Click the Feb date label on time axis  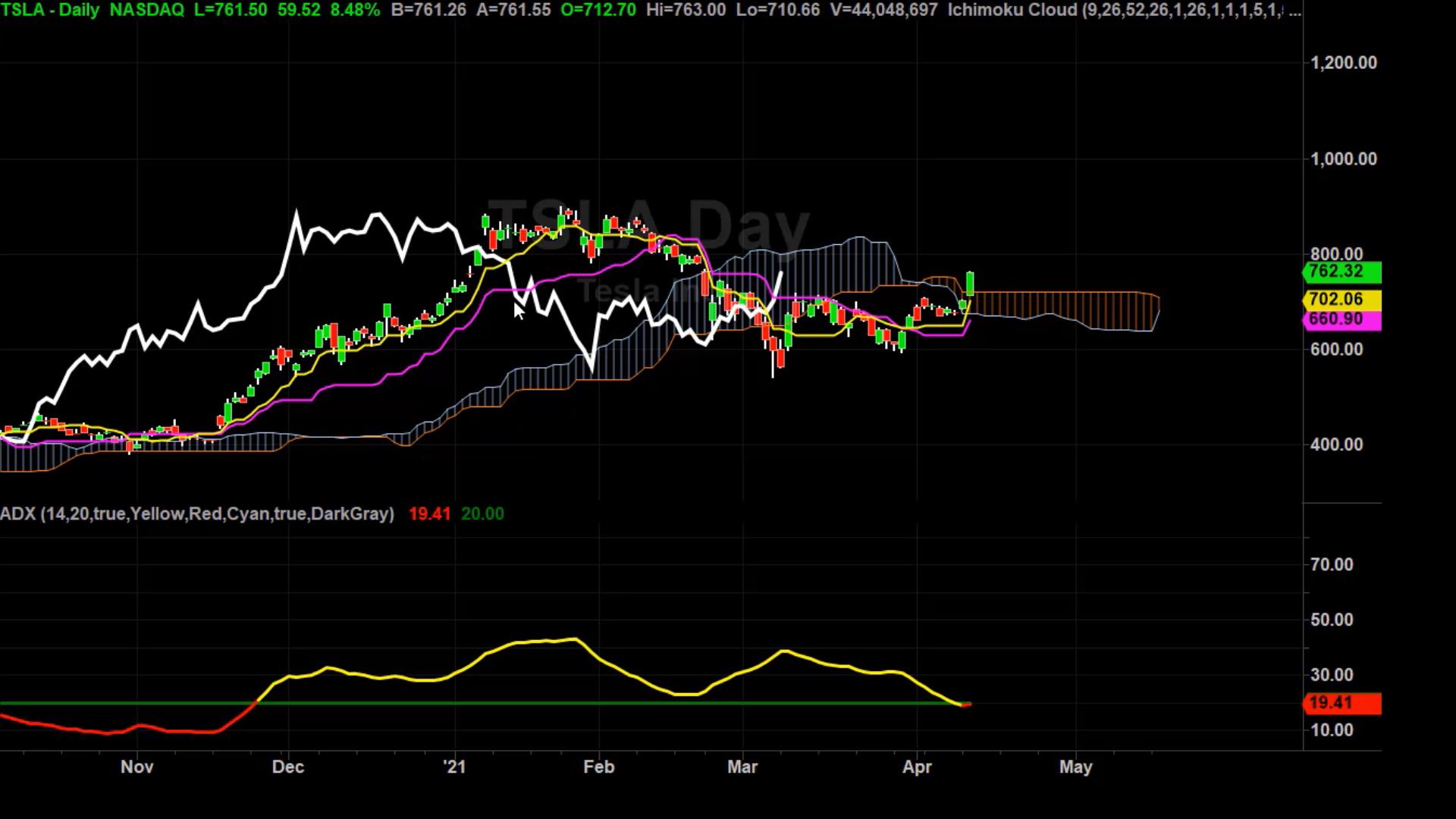[x=598, y=767]
